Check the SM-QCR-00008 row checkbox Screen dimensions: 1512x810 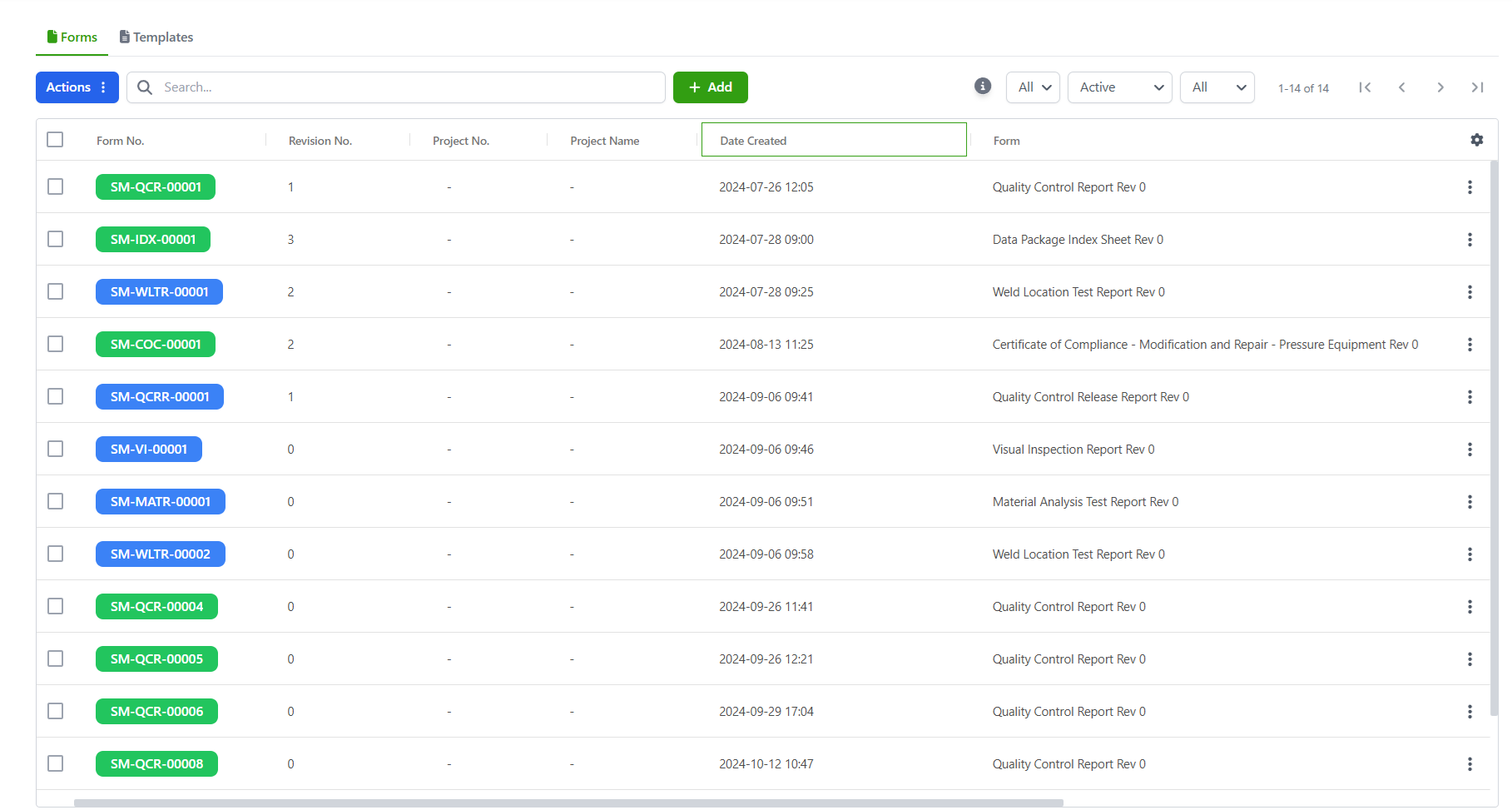pos(56,763)
